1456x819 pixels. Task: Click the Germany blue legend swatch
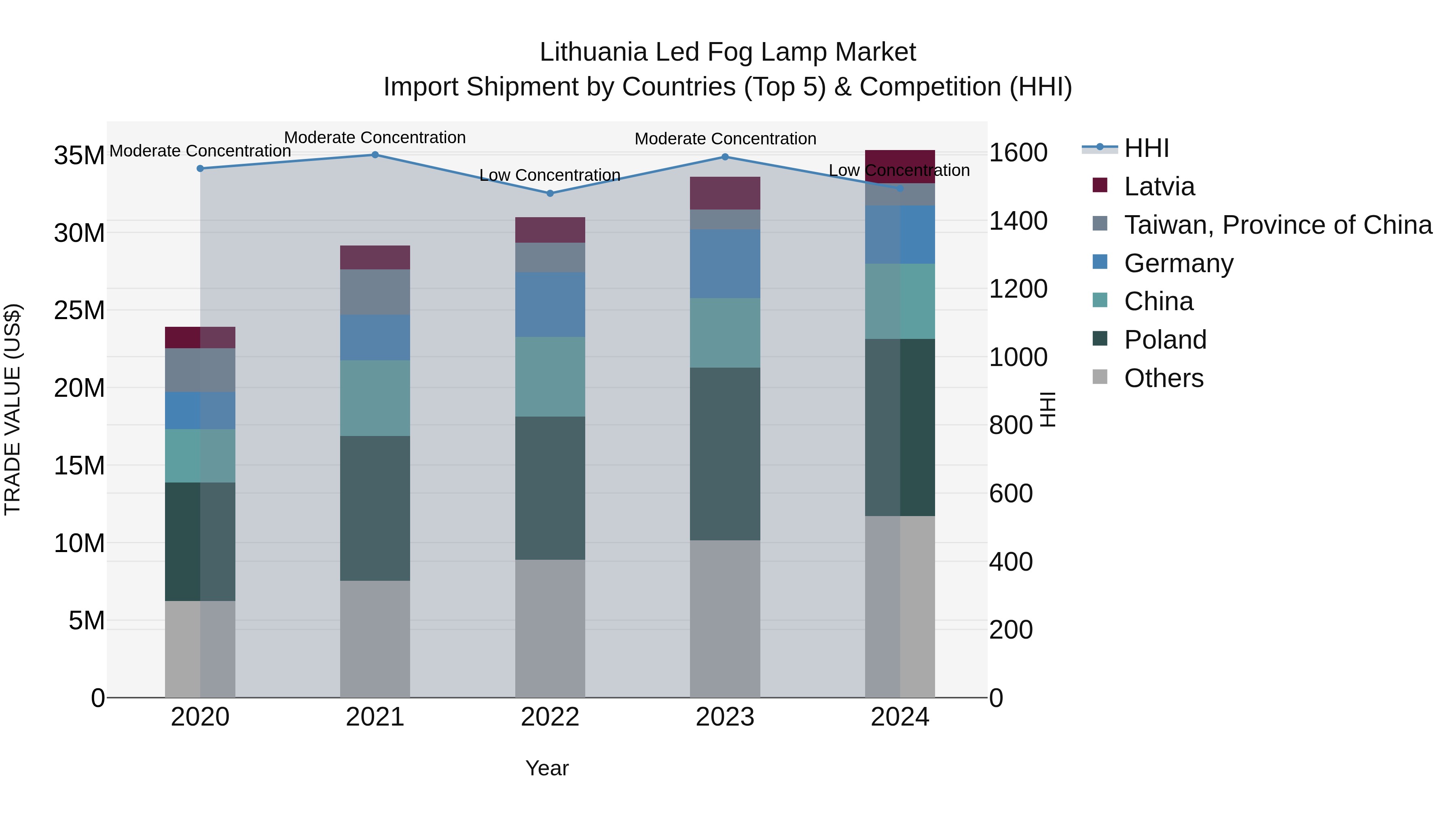pos(1100,262)
